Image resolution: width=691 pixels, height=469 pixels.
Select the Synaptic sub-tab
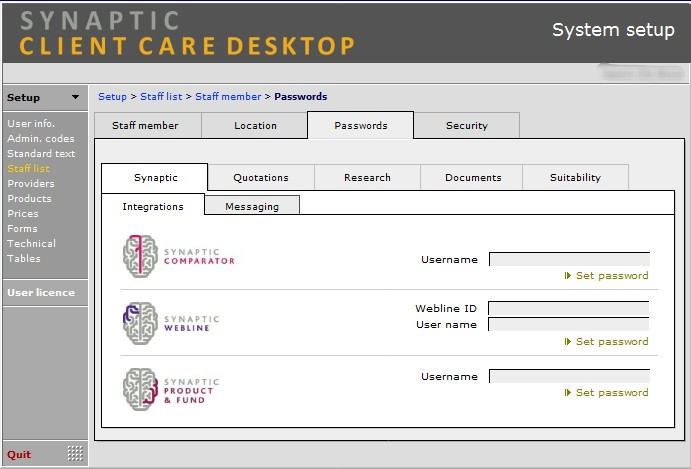(x=156, y=178)
